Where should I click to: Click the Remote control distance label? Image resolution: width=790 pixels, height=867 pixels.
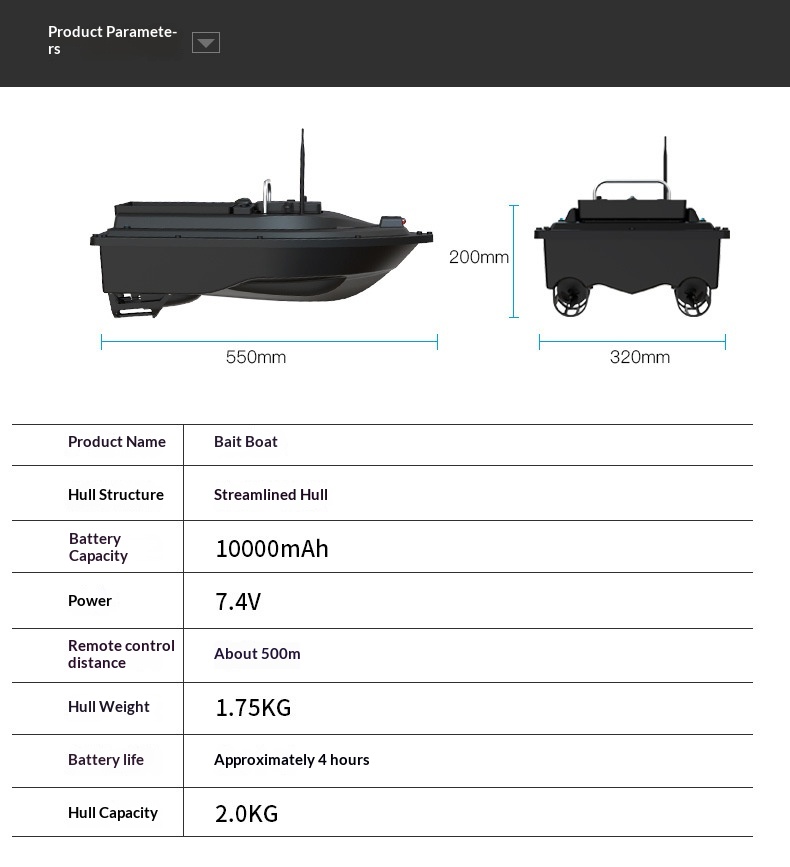(x=121, y=654)
